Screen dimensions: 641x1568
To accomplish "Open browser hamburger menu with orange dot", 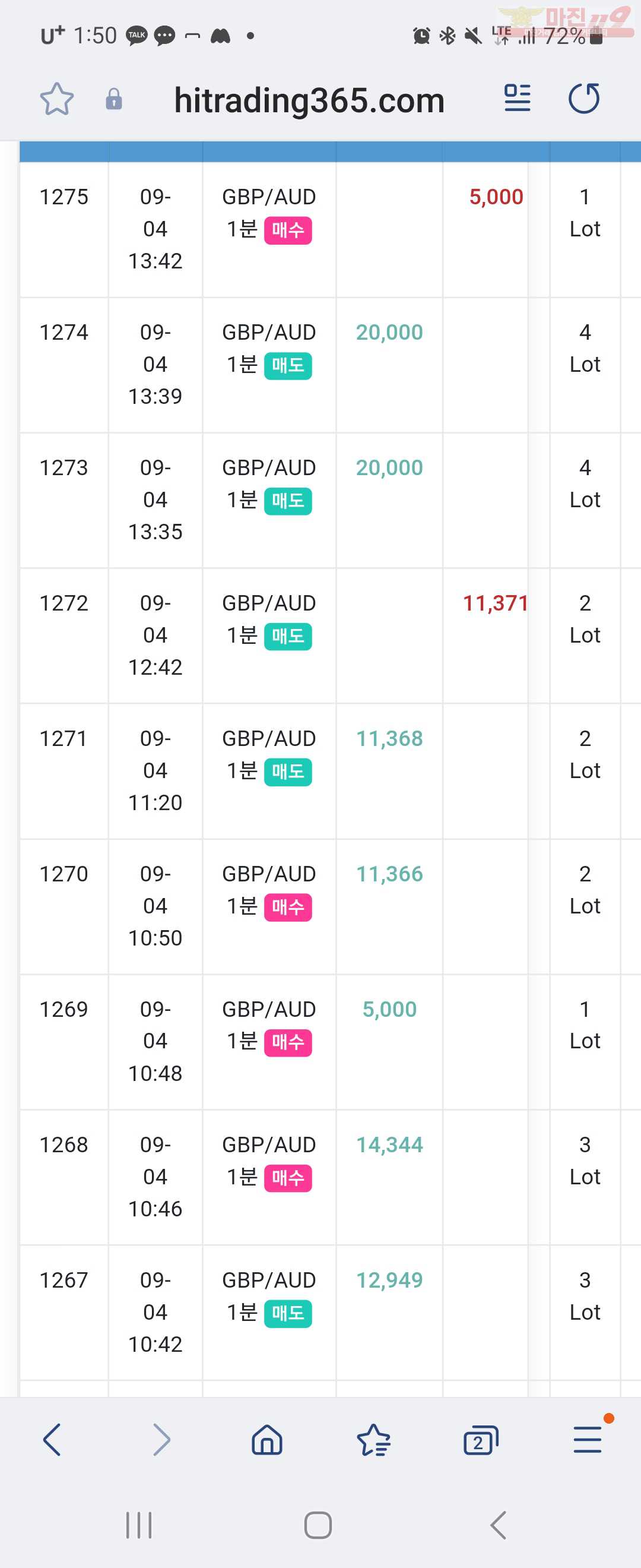I will (x=588, y=1440).
